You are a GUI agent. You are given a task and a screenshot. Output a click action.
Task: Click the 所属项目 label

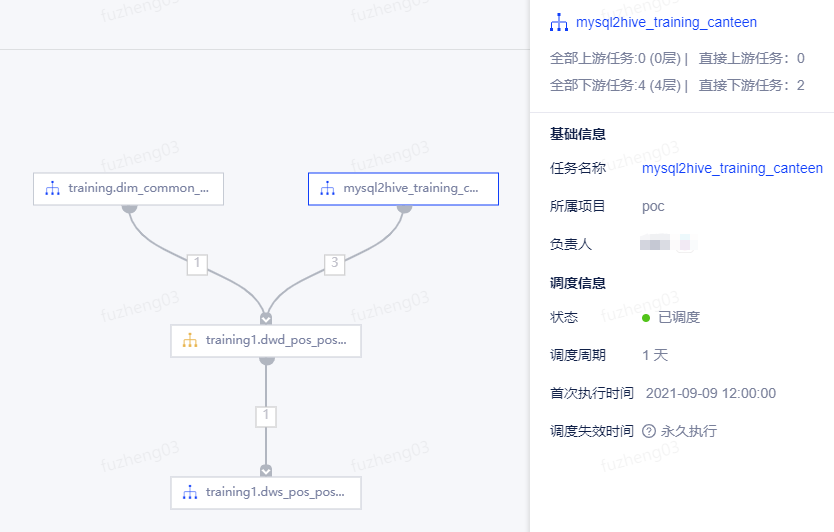click(x=578, y=206)
